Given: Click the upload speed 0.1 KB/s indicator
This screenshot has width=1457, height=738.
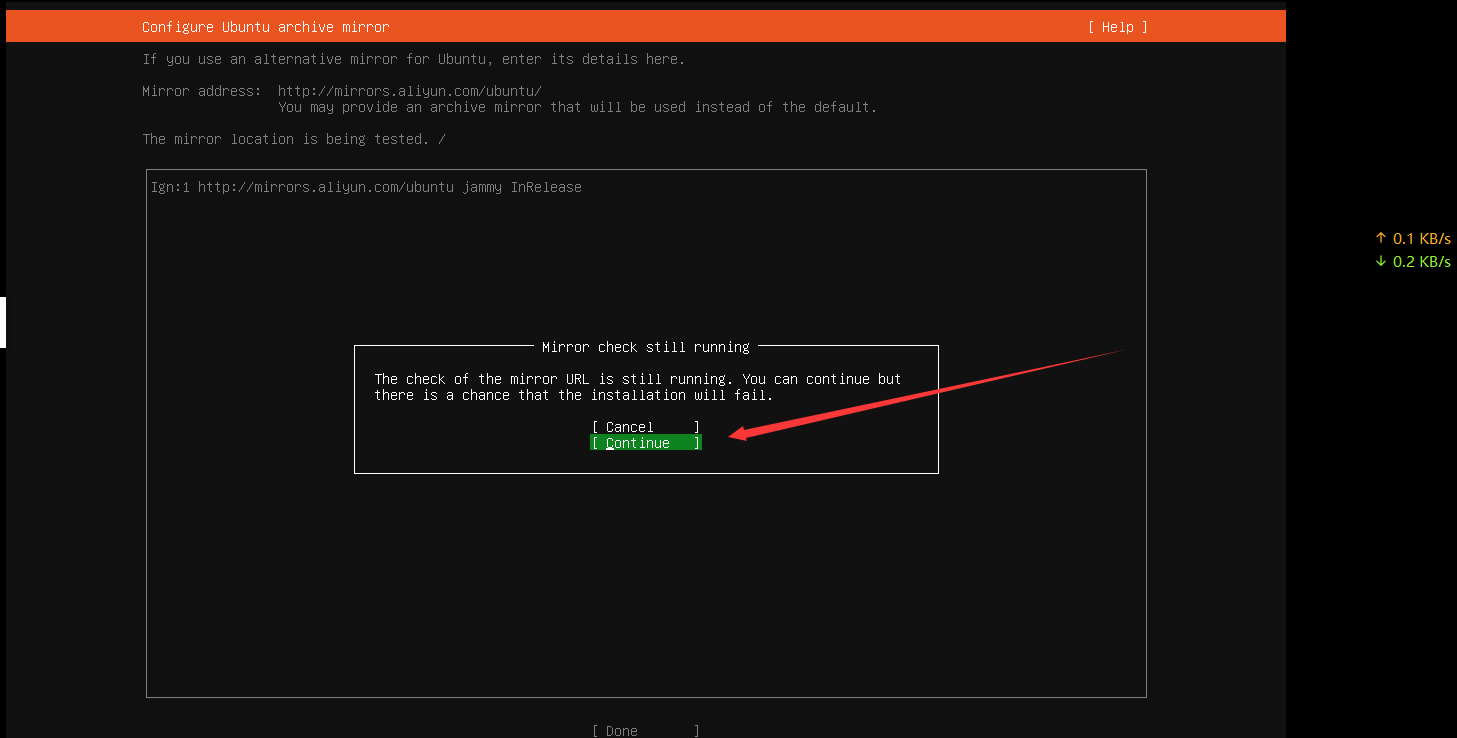Looking at the screenshot, I should pyautogui.click(x=1413, y=239).
